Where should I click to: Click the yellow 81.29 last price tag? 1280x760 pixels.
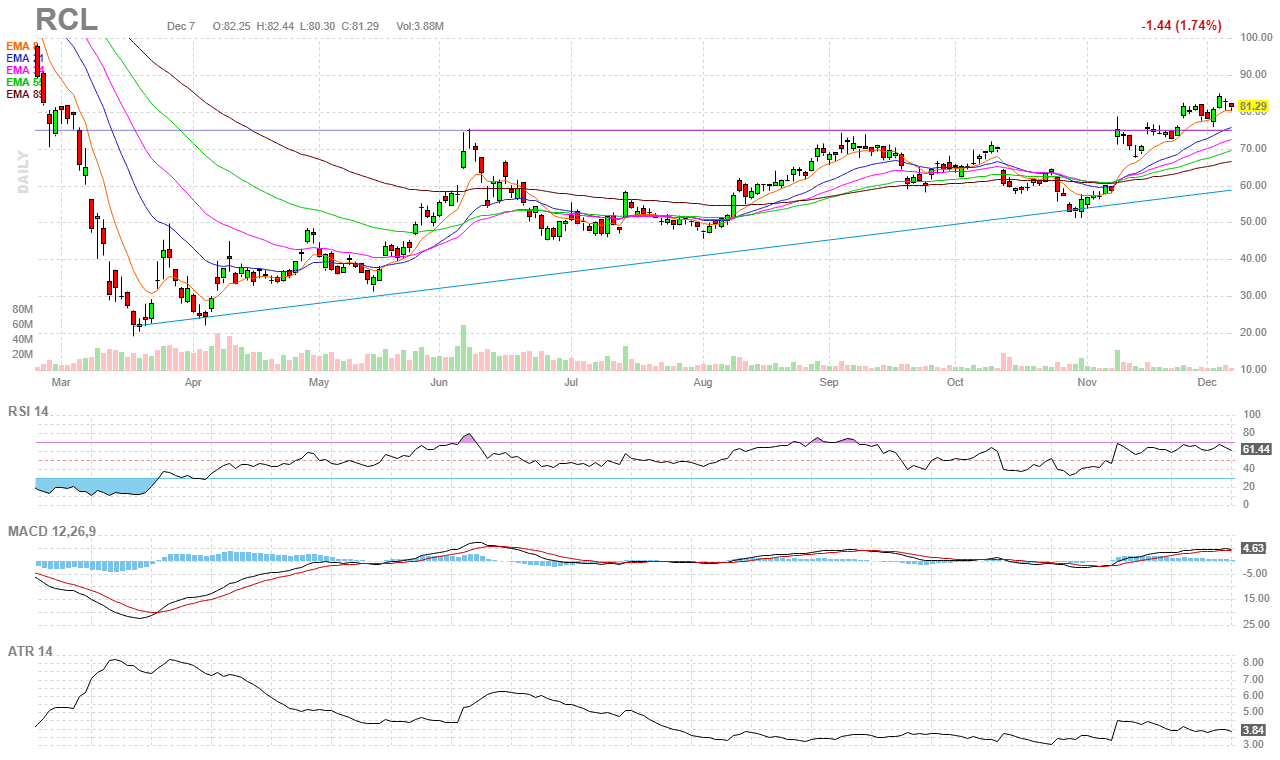coord(1254,106)
